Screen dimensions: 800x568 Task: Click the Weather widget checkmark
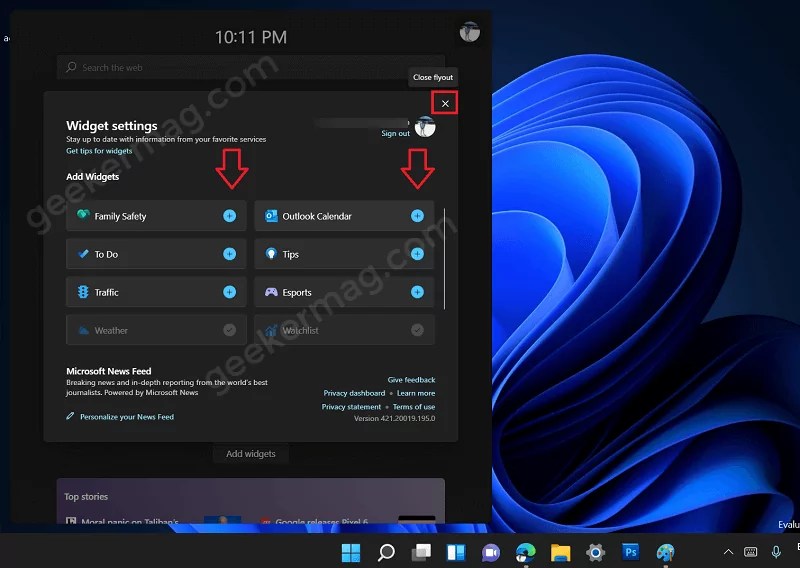(230, 330)
